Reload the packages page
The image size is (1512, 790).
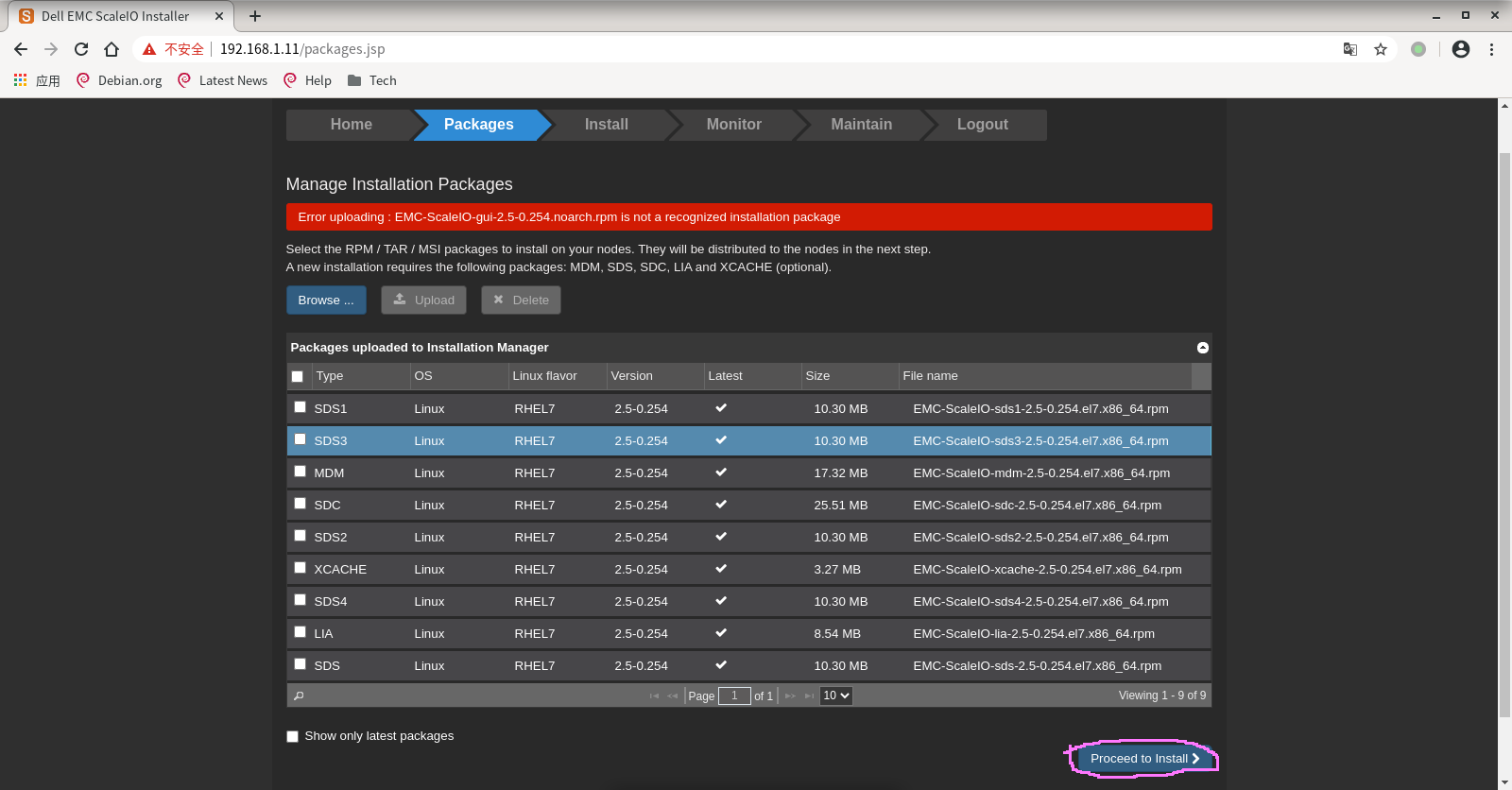point(81,49)
